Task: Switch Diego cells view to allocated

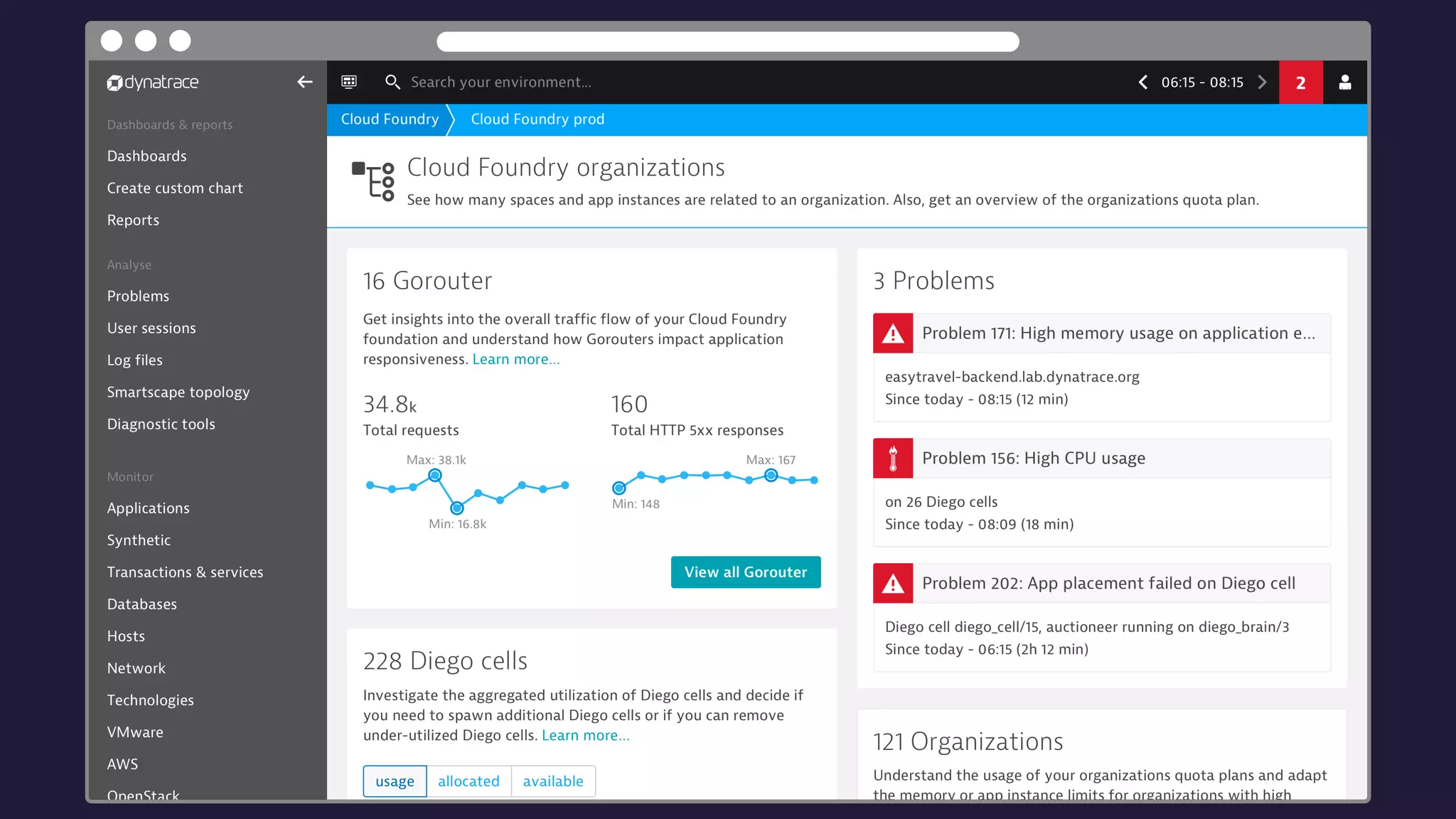Action: [469, 781]
